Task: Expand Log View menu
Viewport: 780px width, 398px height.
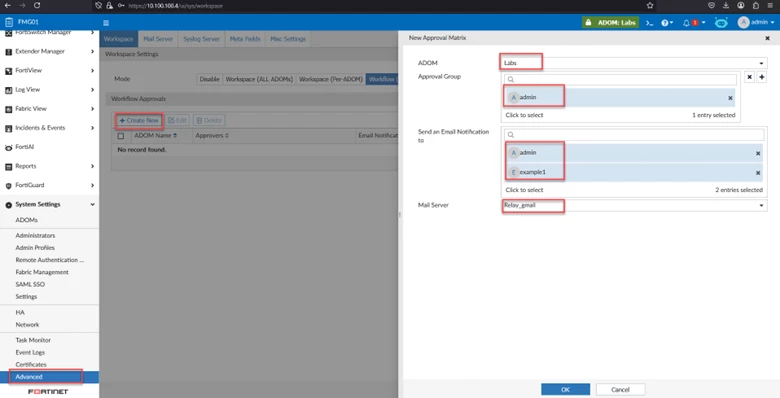Action: (49, 90)
